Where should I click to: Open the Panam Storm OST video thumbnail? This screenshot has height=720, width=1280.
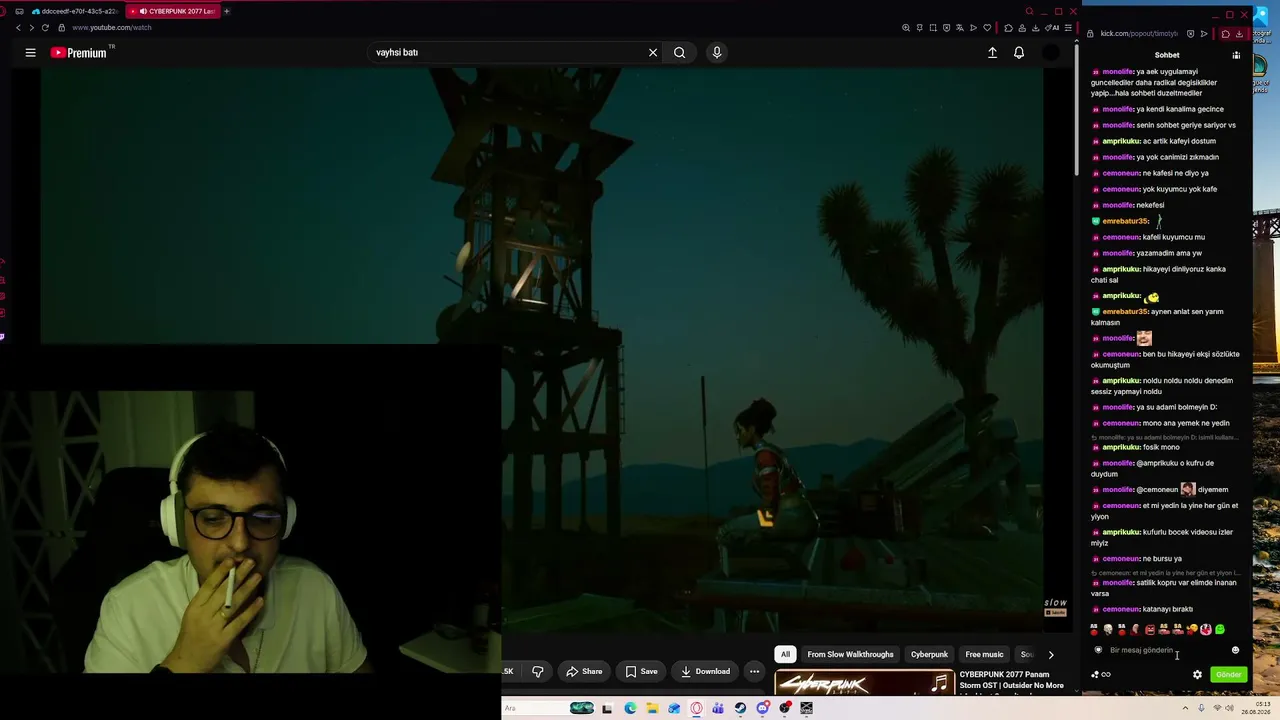point(864,682)
